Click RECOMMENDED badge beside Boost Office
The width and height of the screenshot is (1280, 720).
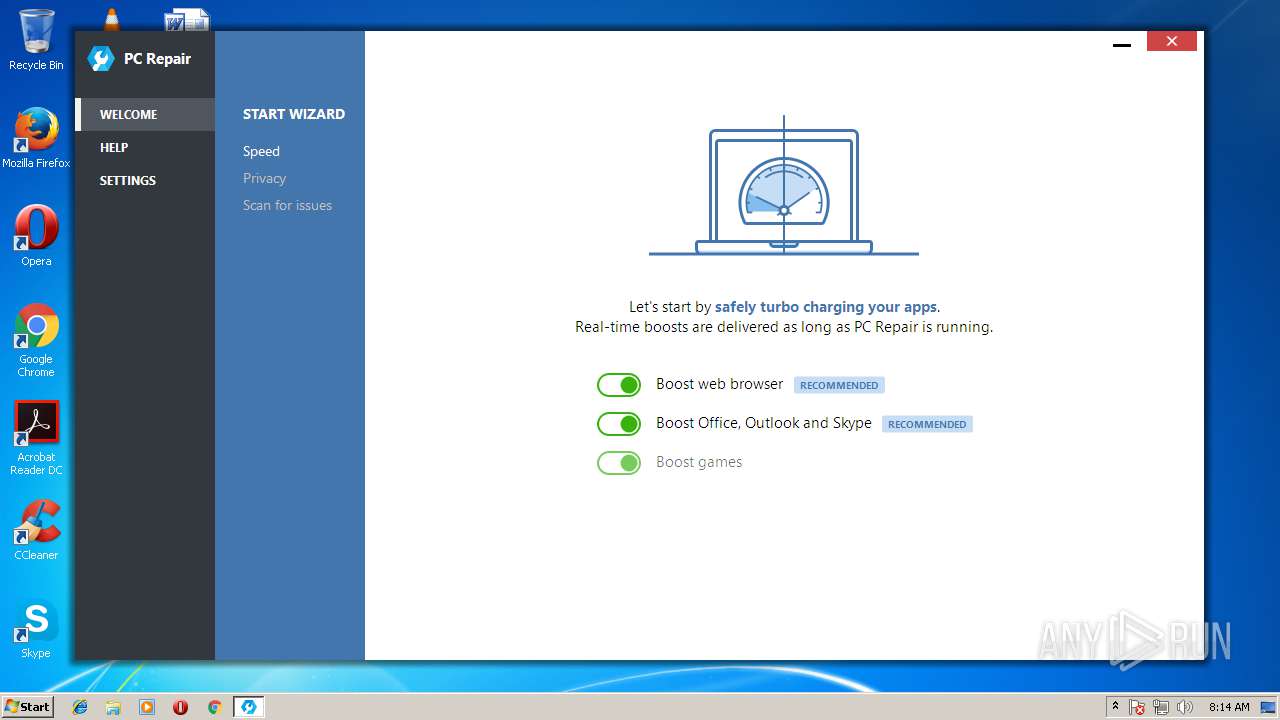coord(927,424)
